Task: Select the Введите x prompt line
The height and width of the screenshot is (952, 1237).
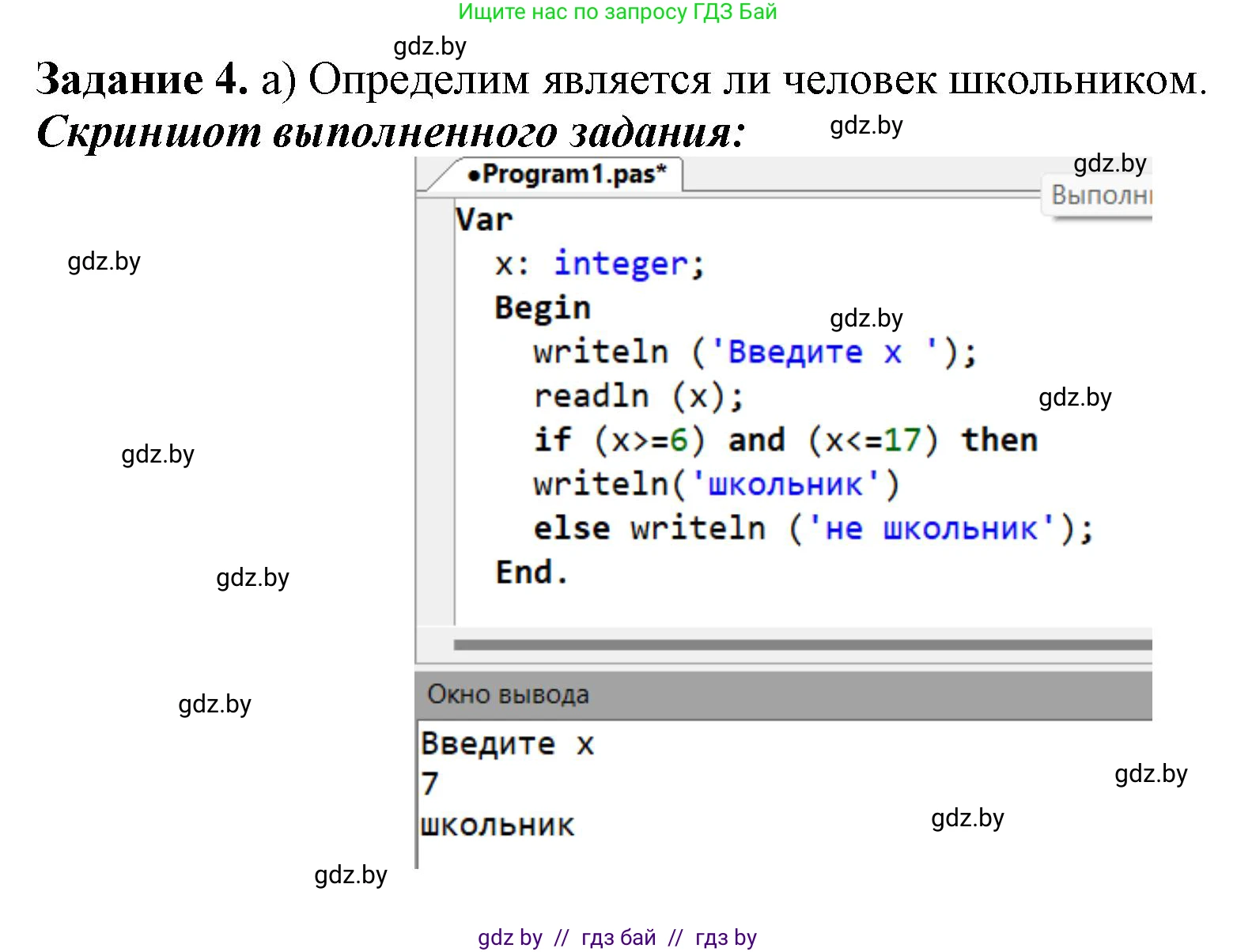Action: click(509, 742)
